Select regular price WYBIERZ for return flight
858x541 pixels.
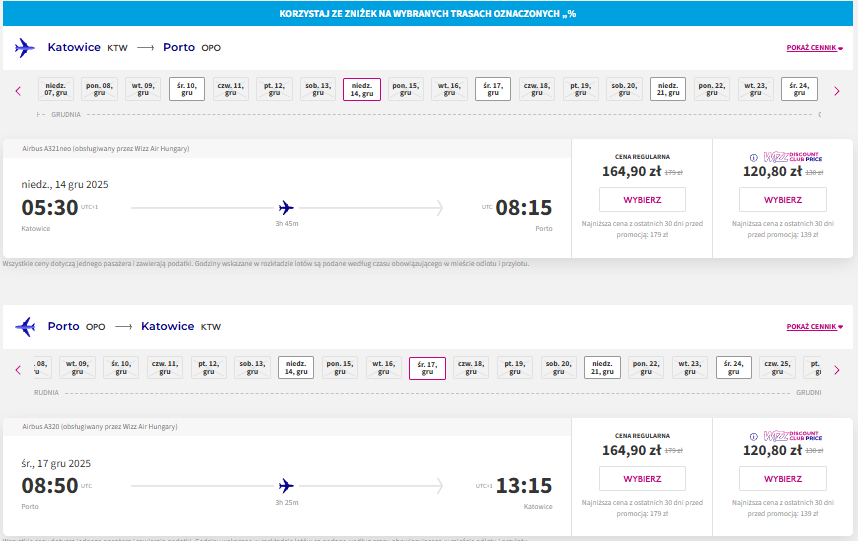tap(642, 479)
